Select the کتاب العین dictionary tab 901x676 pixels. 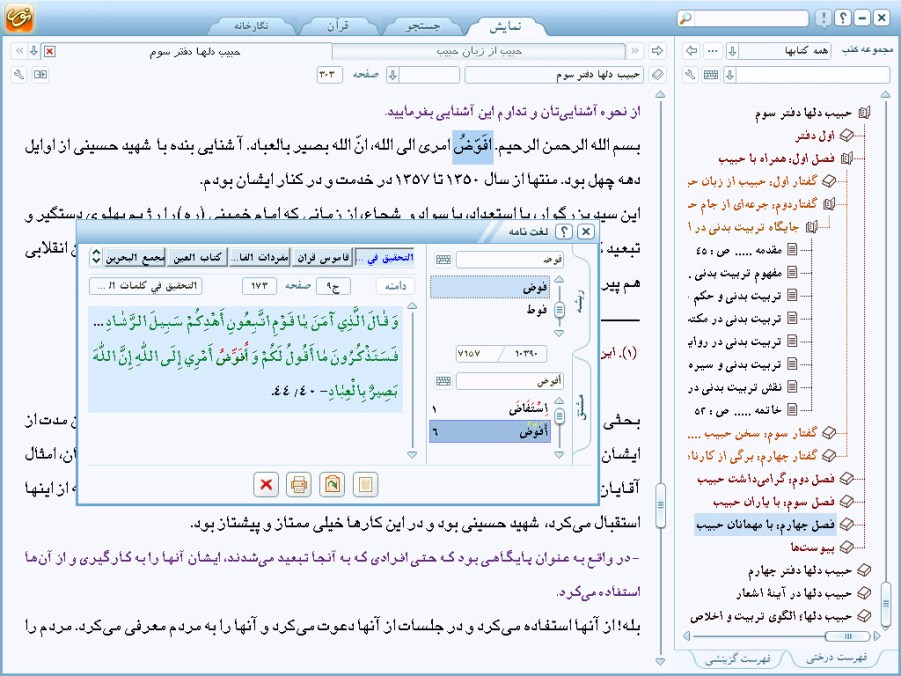pos(197,258)
